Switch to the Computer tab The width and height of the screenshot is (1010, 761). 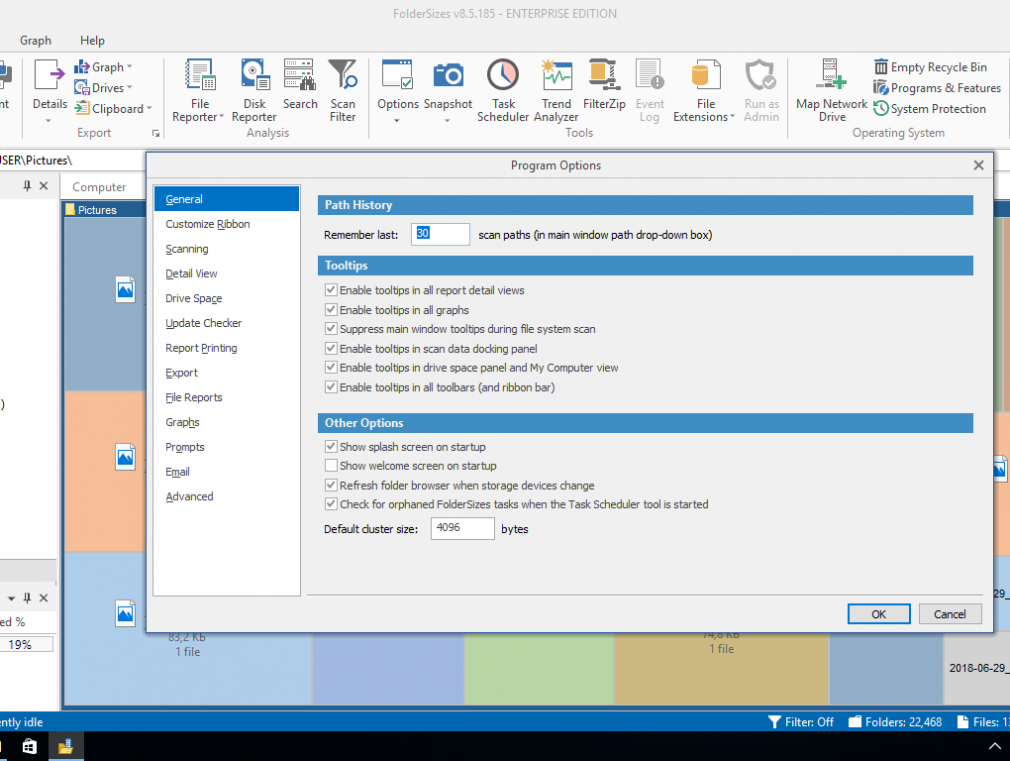(x=99, y=187)
